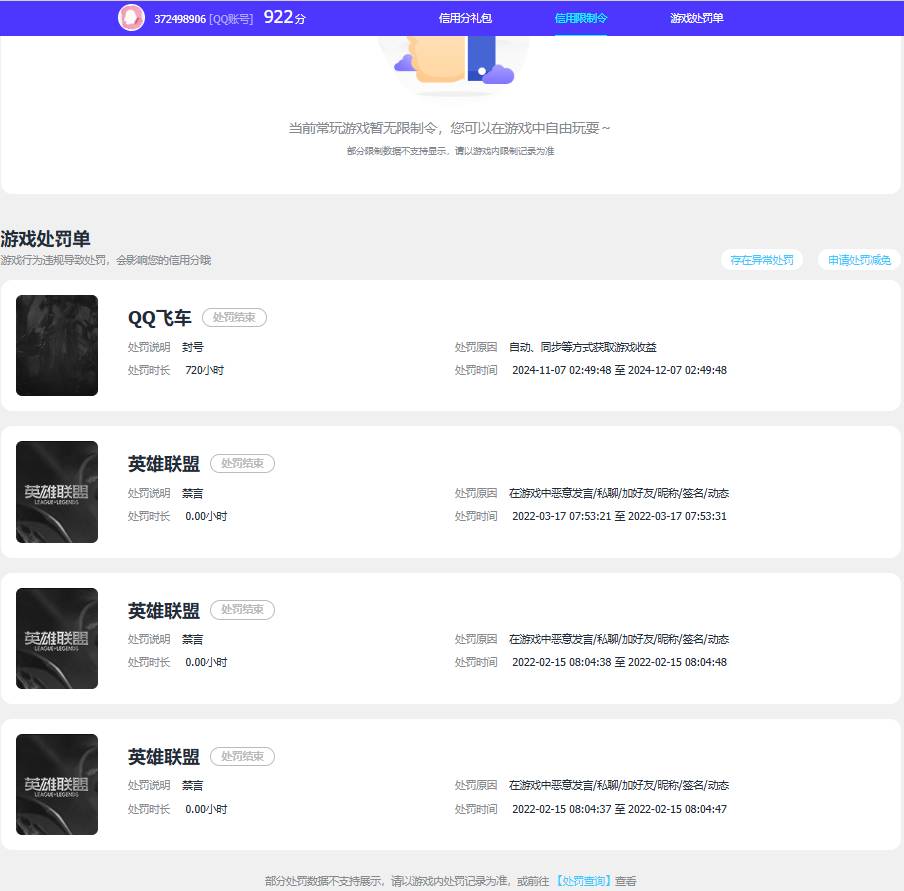Image resolution: width=904 pixels, height=891 pixels.
Task: Switch to the 信用限制令 tab
Action: 581,18
